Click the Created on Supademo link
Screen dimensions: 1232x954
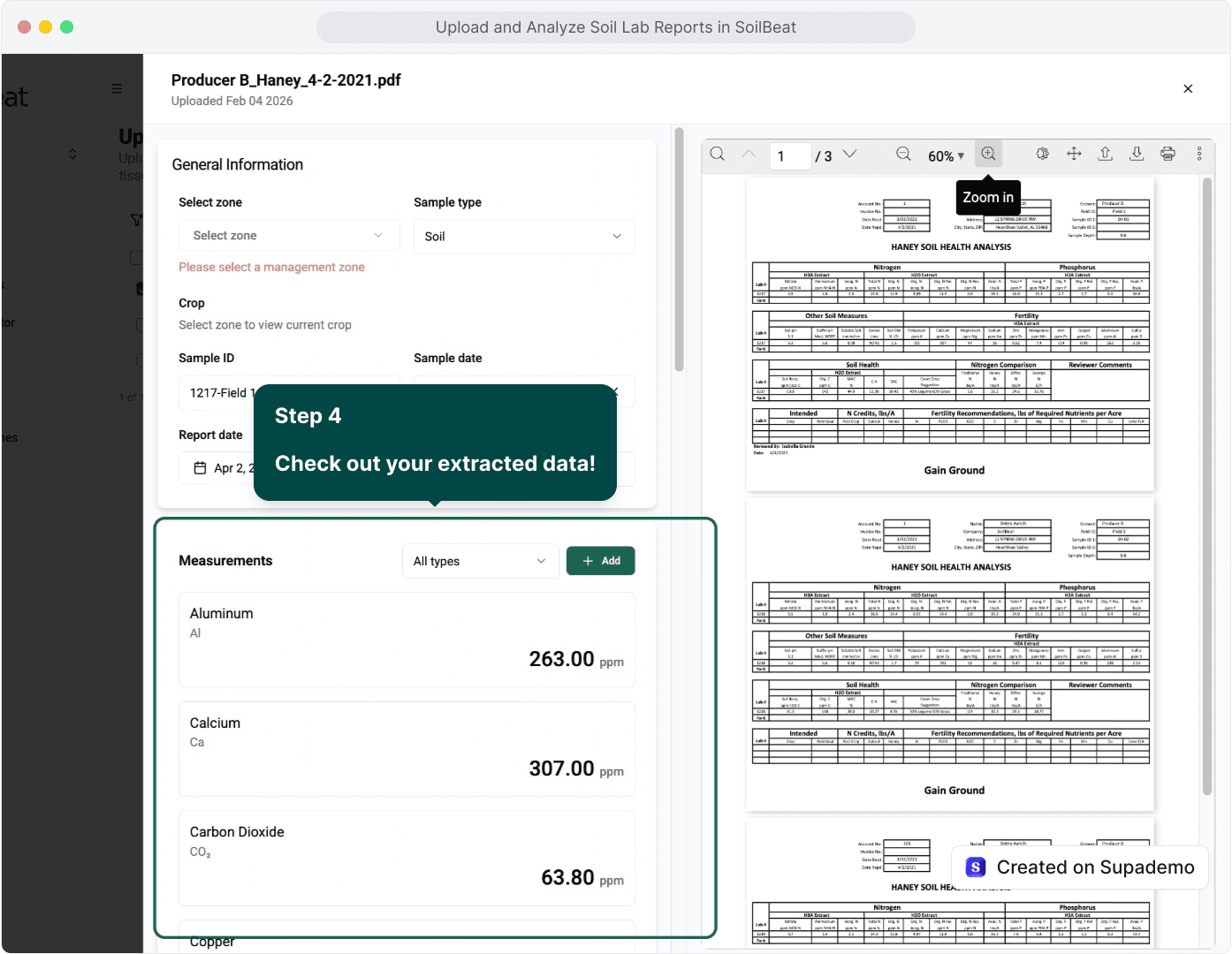click(x=1080, y=867)
